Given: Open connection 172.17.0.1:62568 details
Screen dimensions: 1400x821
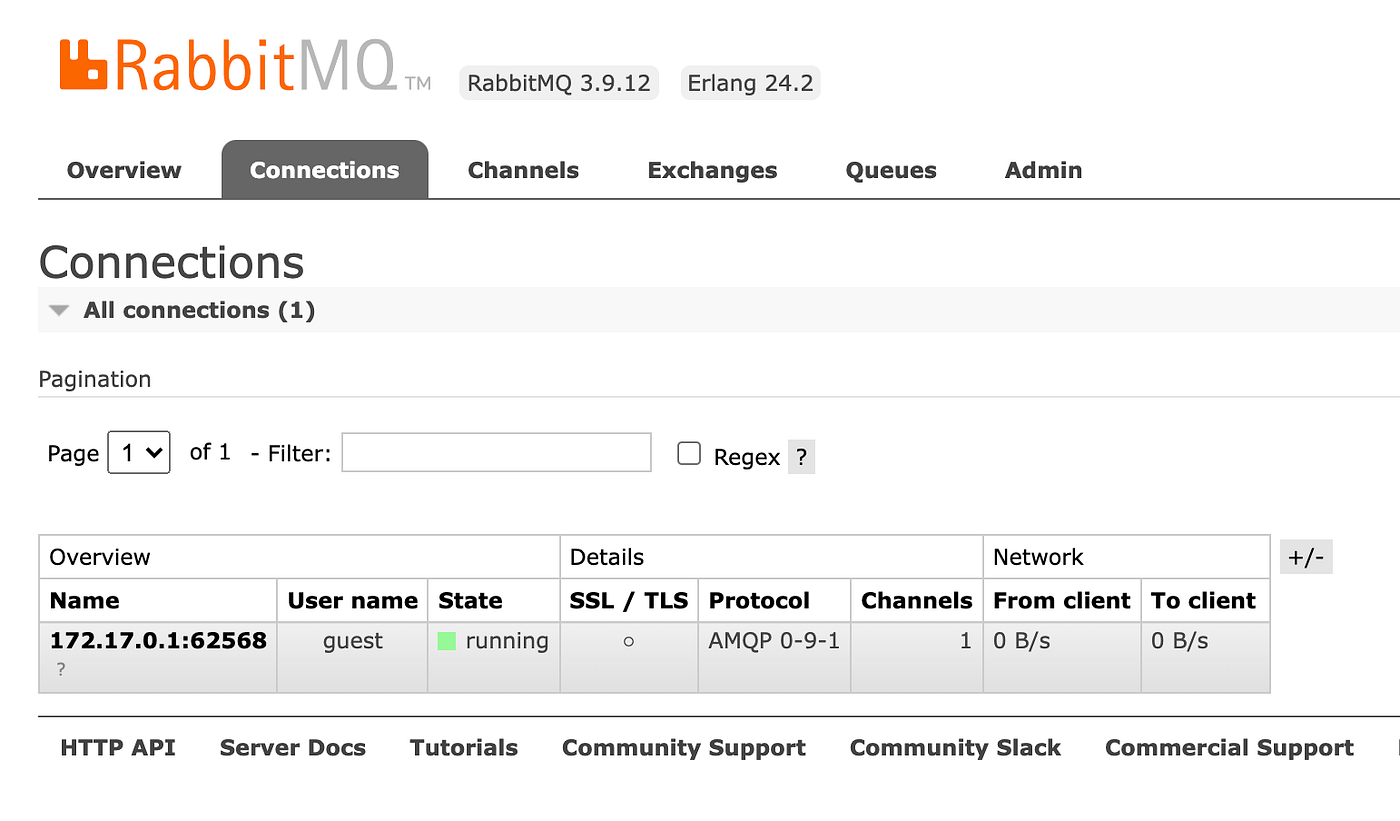Looking at the screenshot, I should (x=157, y=641).
